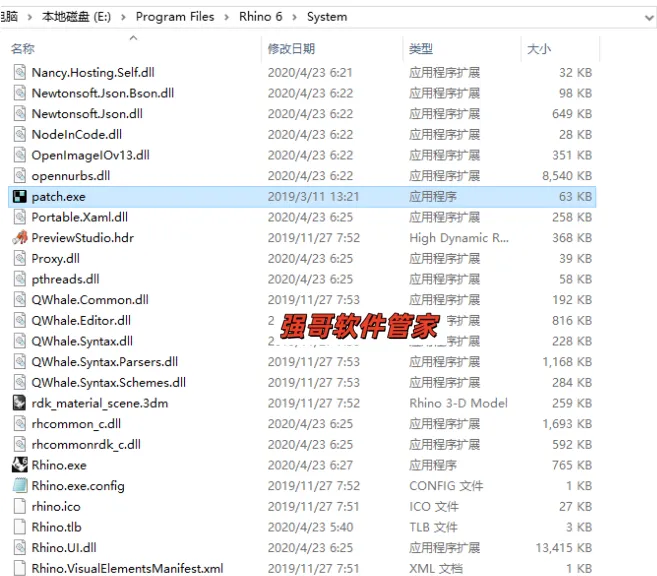657x576 pixels.
Task: Click the QWhale.Common.dll file icon
Action: pos(20,300)
